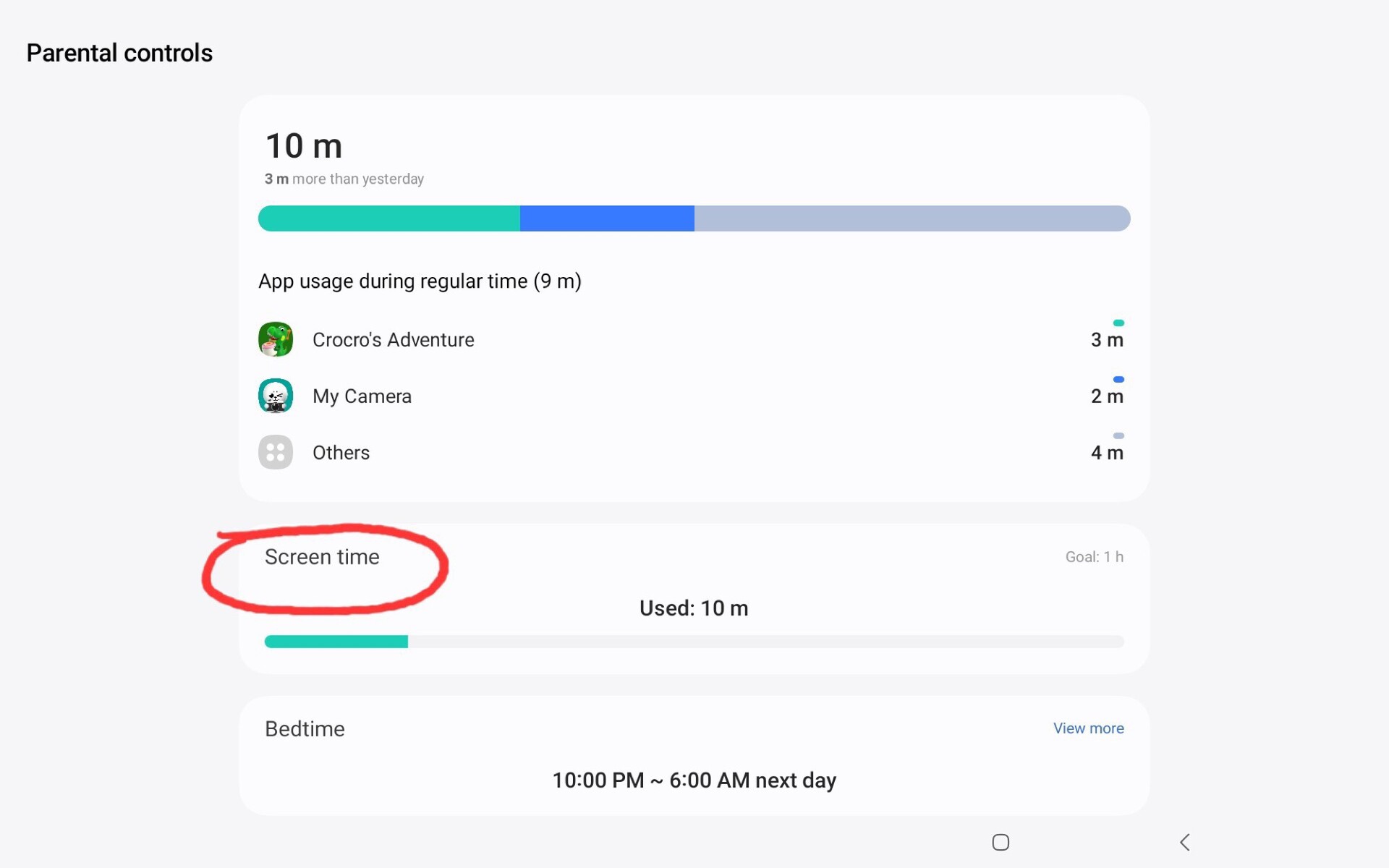The width and height of the screenshot is (1389, 868).
Task: Tap the Others apps icon
Action: click(x=275, y=452)
